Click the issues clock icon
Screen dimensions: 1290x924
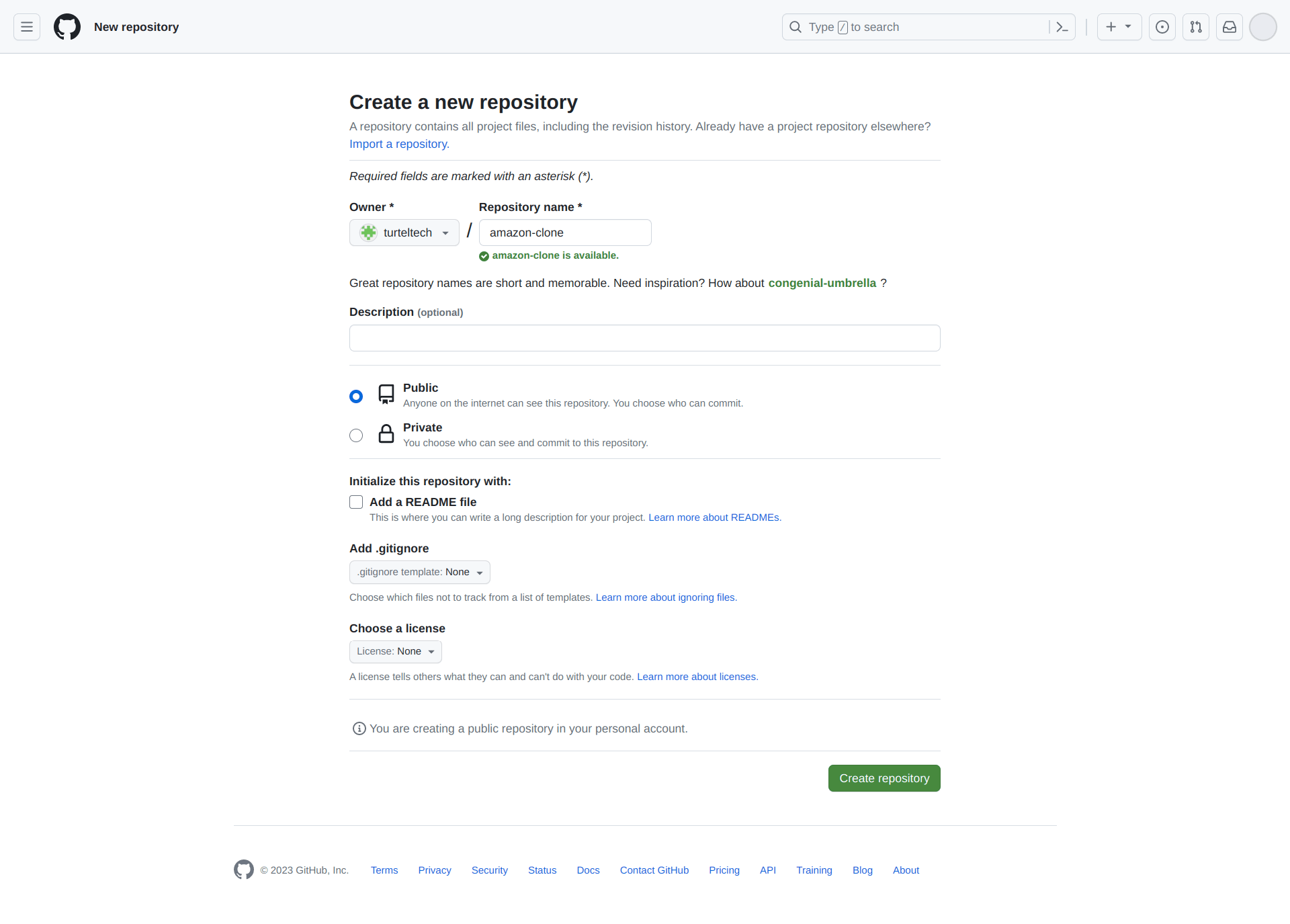[1162, 27]
